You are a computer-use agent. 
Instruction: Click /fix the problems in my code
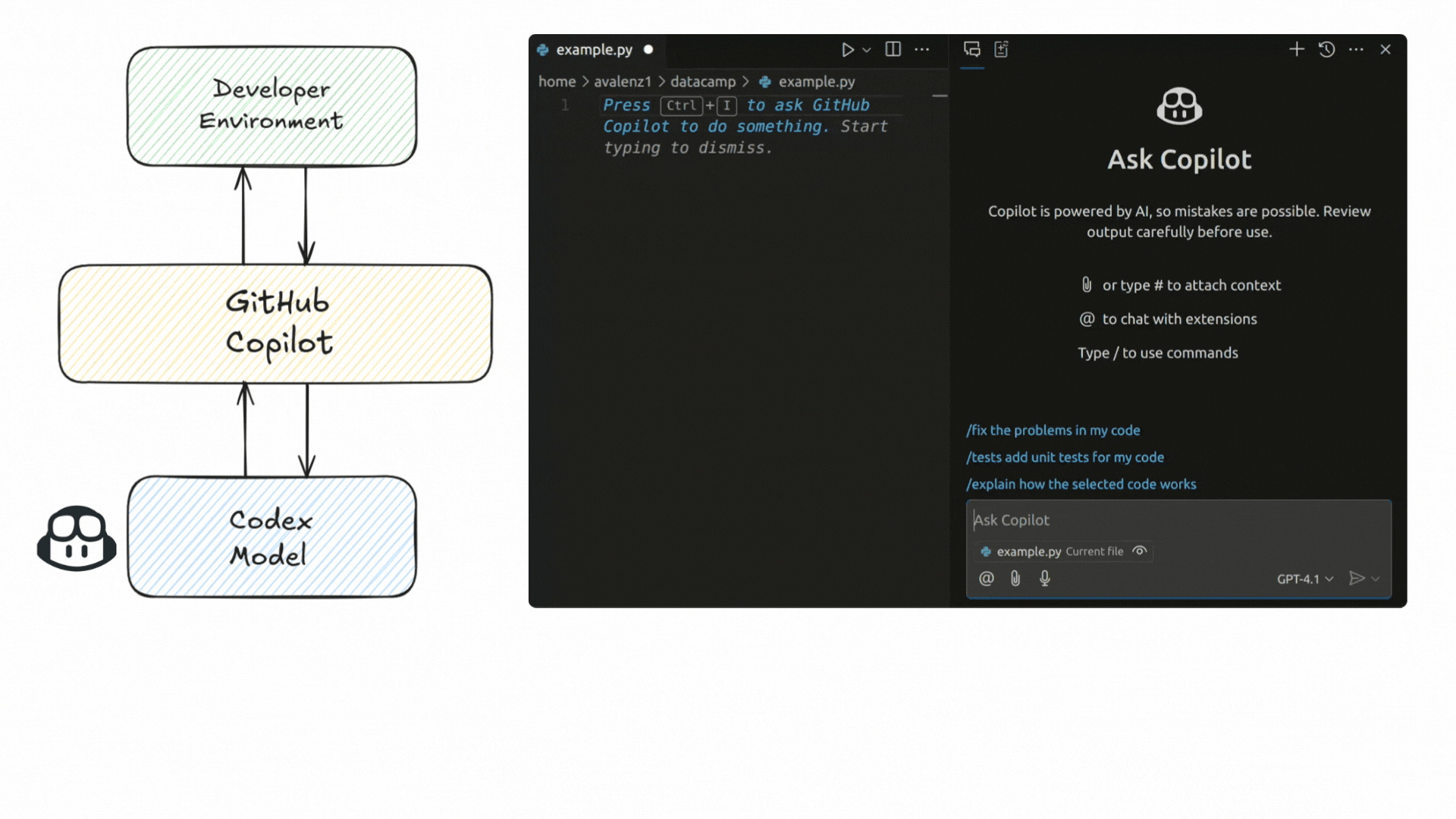point(1053,430)
